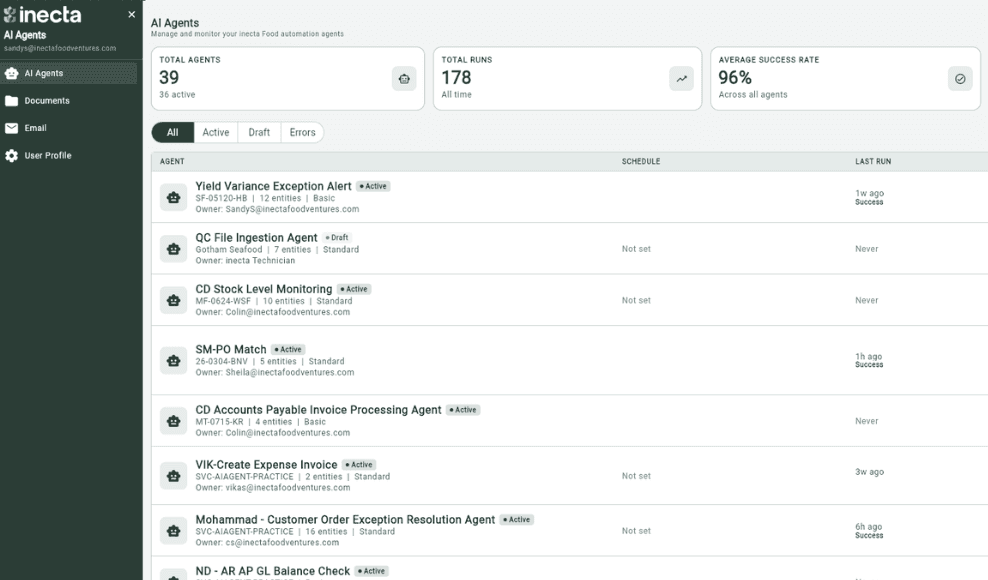Click the LAST RUN column header

(873, 162)
